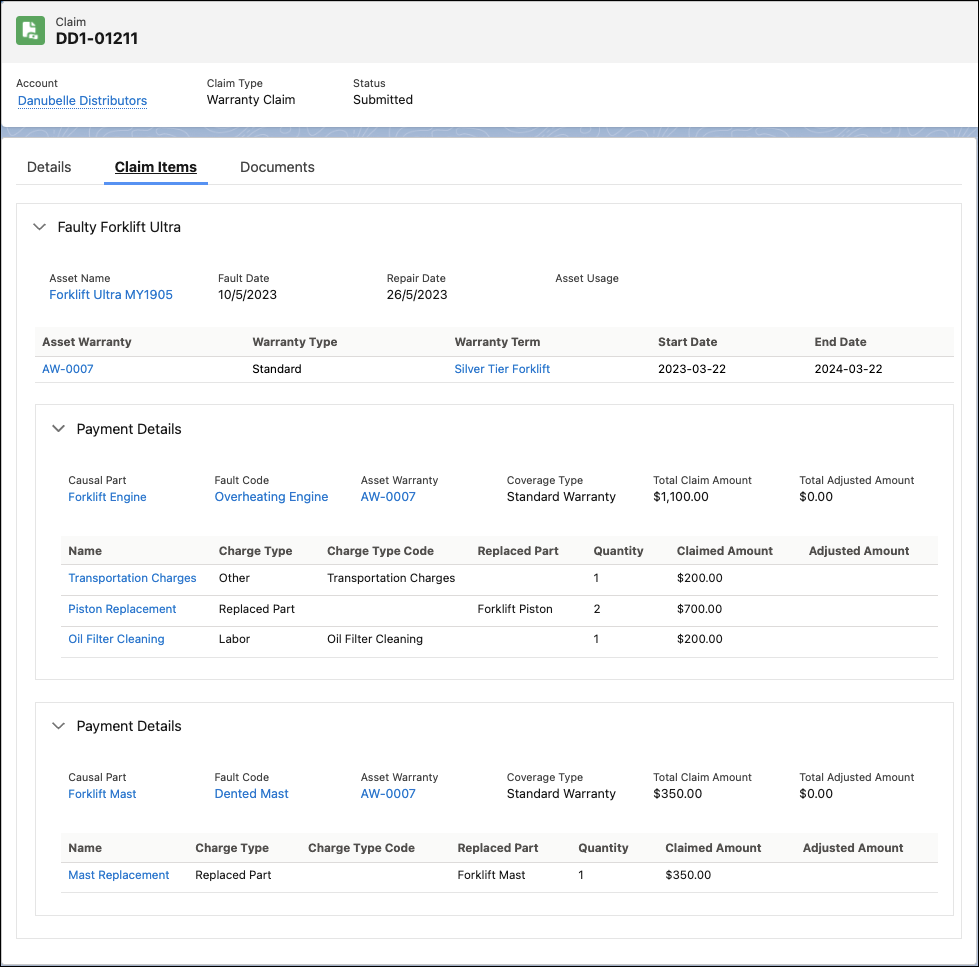Open the Transportation Charges line item
Viewport: 979px width, 967px height.
click(x=132, y=578)
